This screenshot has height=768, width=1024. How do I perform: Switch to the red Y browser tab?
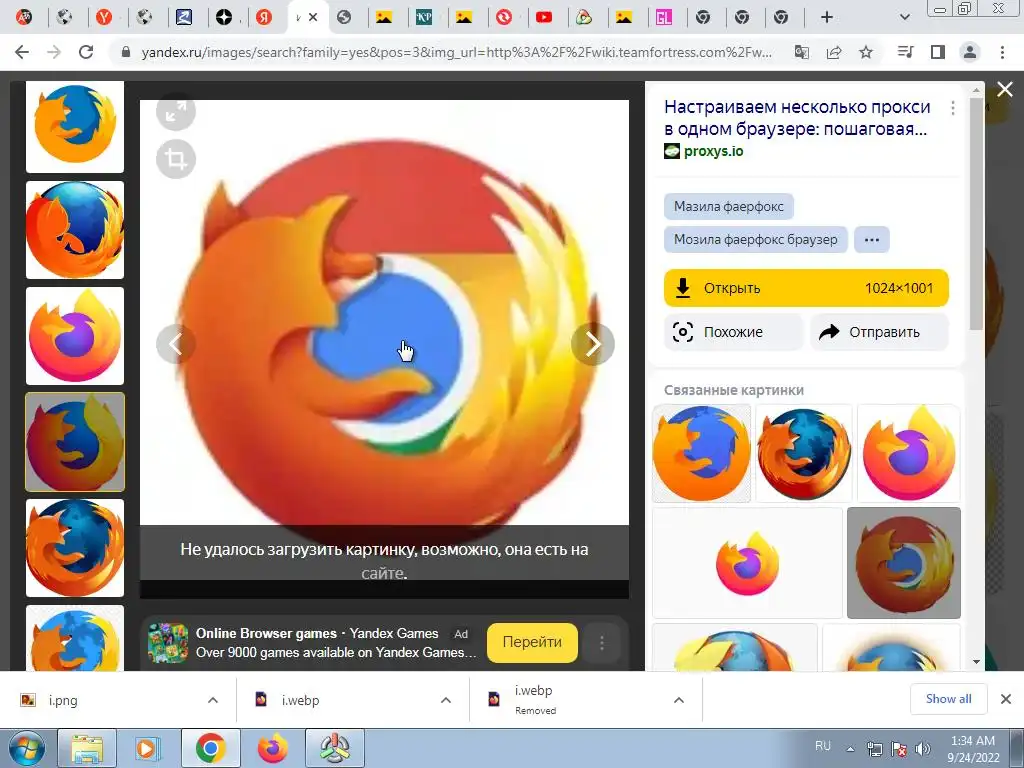pyautogui.click(x=104, y=18)
